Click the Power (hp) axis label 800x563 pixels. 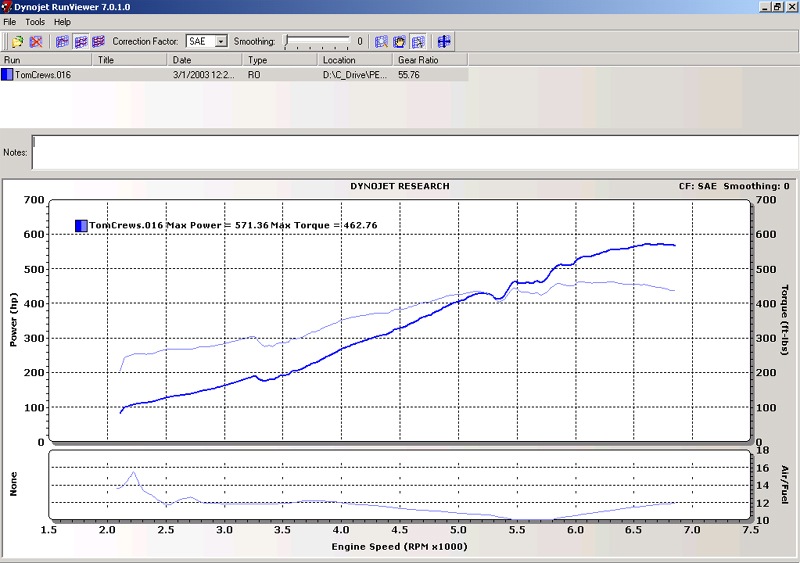(13, 320)
